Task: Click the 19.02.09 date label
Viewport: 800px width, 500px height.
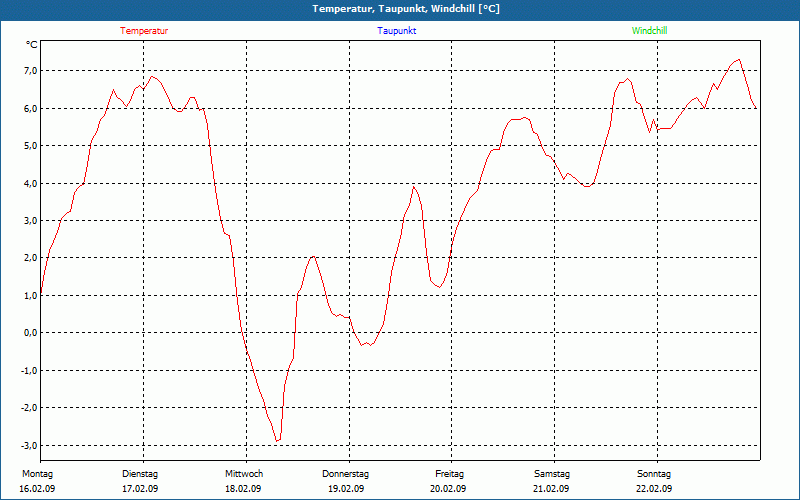Action: (x=346, y=489)
